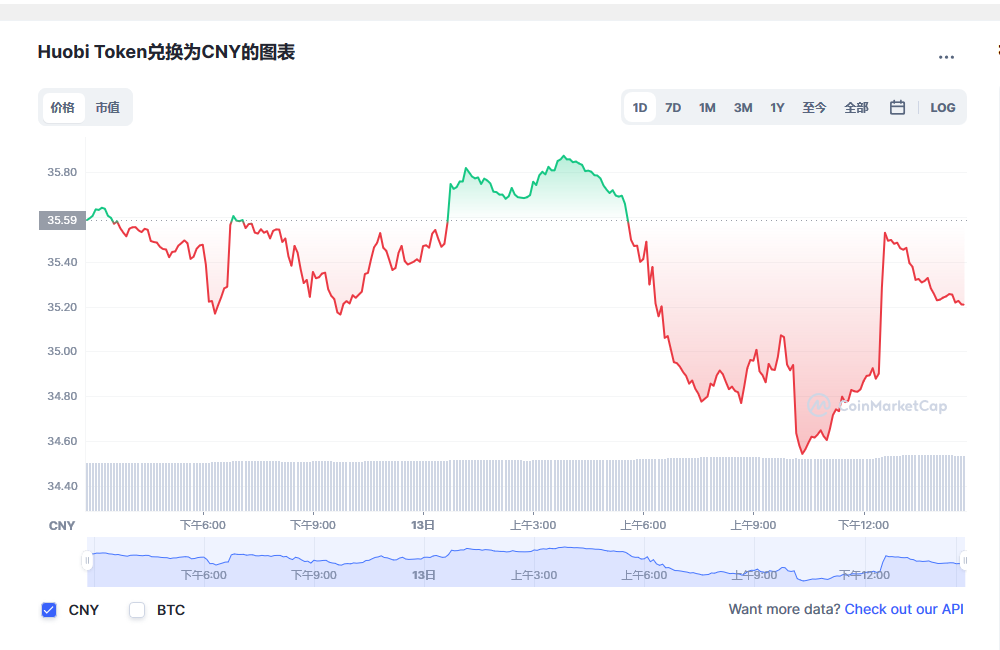Click the 13日 label on the main time axis

coord(423,525)
